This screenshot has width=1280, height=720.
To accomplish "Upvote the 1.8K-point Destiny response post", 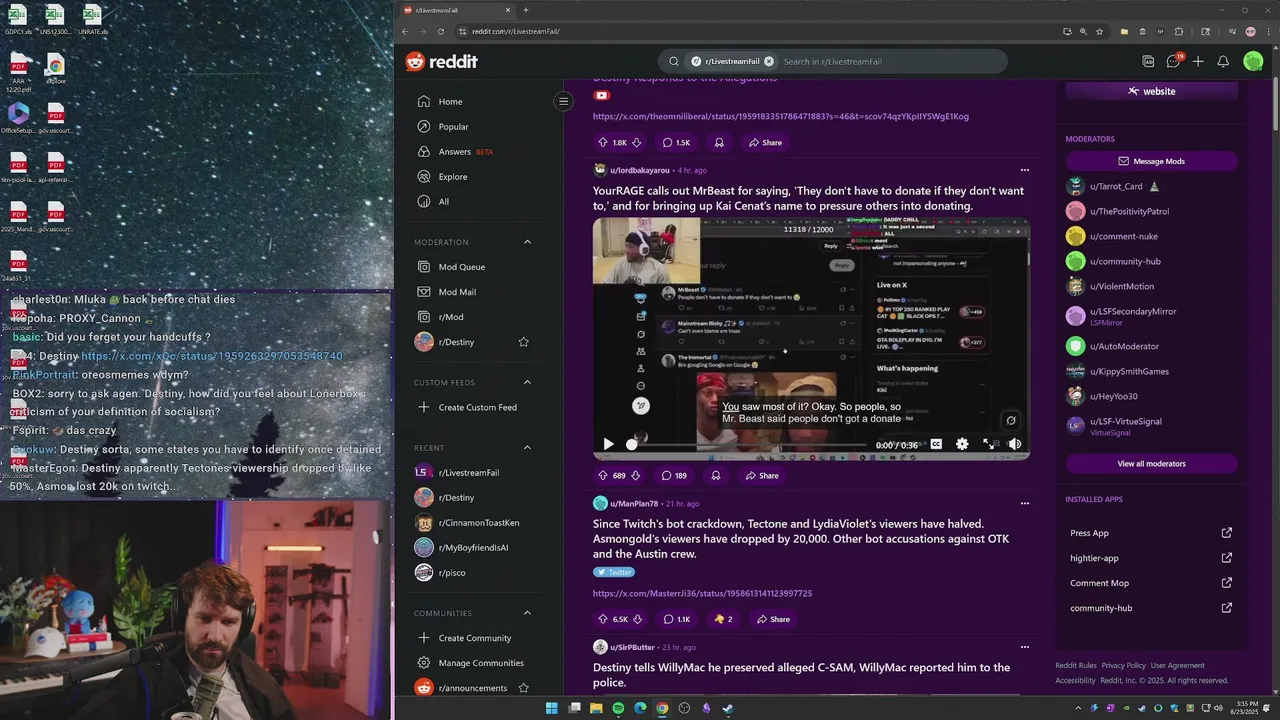I will pyautogui.click(x=603, y=143).
